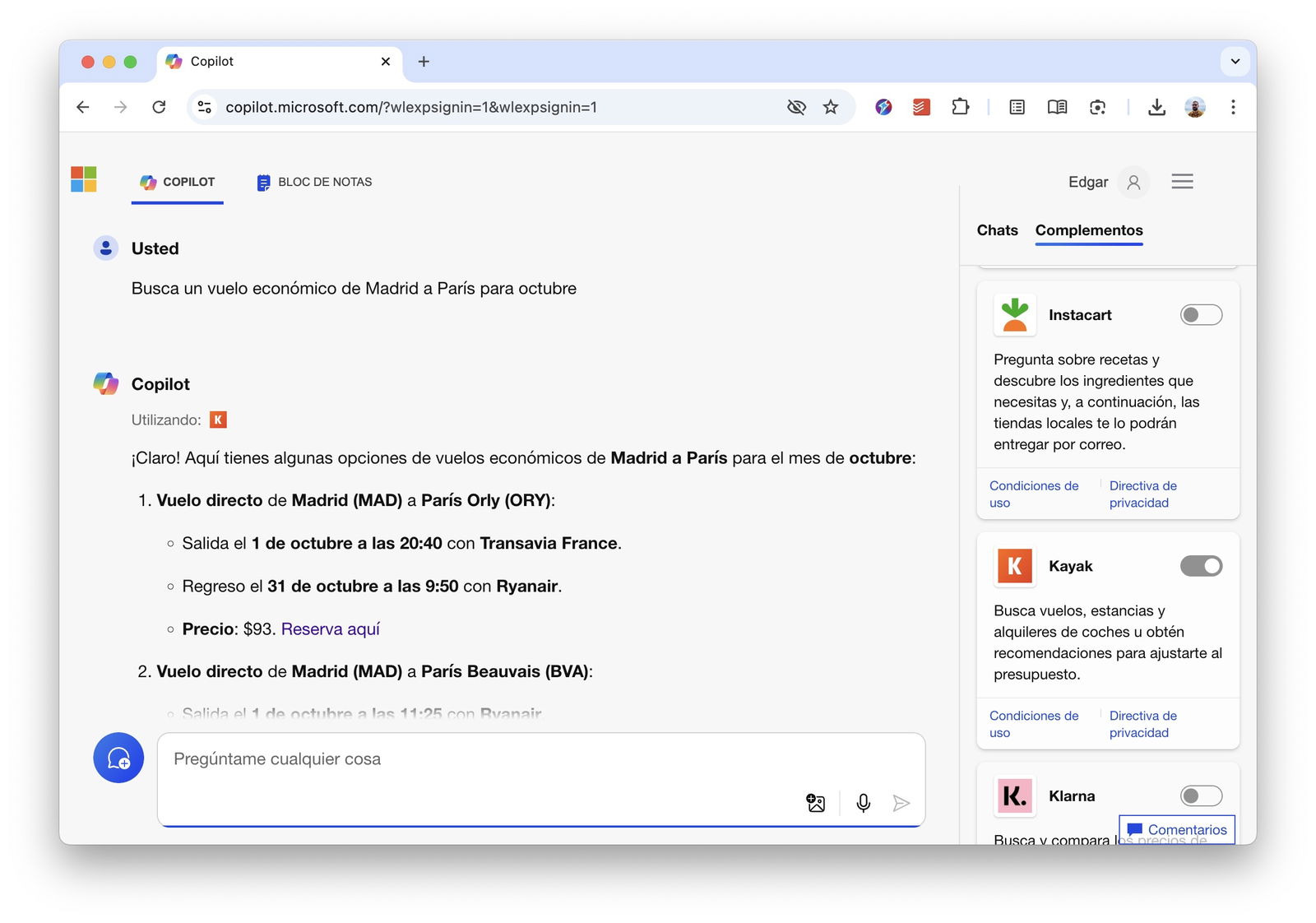
Task: Close the Copilot browser tab
Action: [x=386, y=62]
